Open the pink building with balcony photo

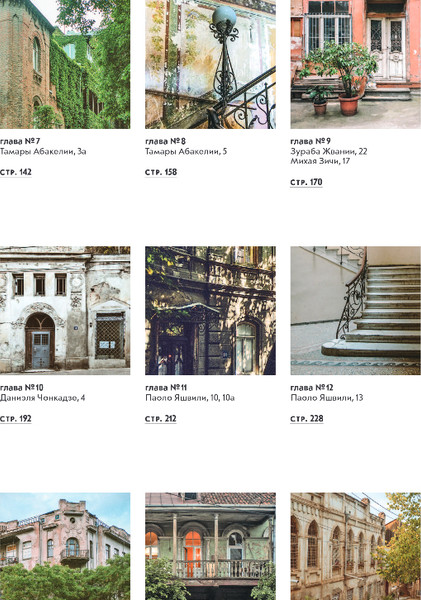pyautogui.click(x=65, y=546)
